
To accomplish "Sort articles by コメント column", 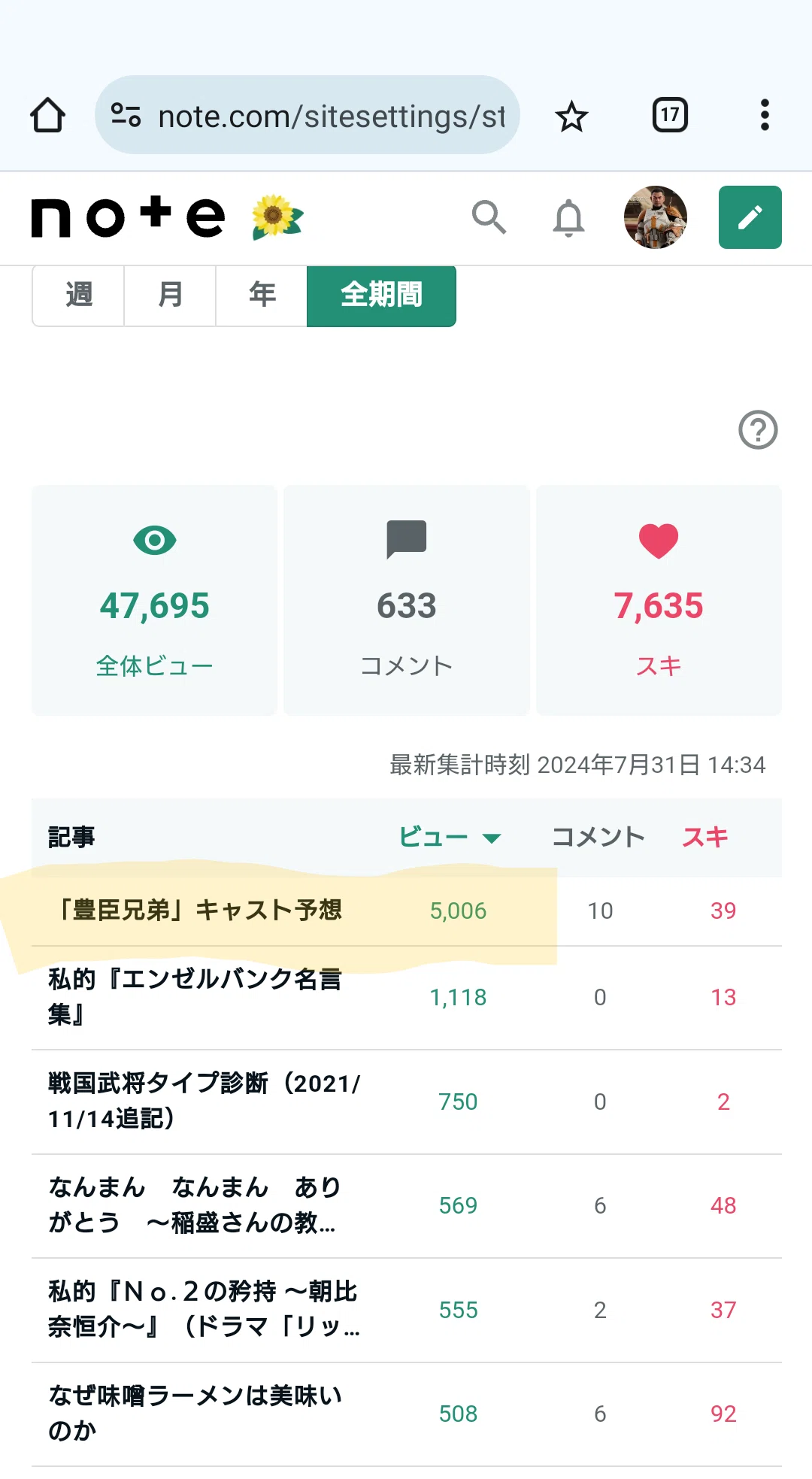I will tap(598, 837).
